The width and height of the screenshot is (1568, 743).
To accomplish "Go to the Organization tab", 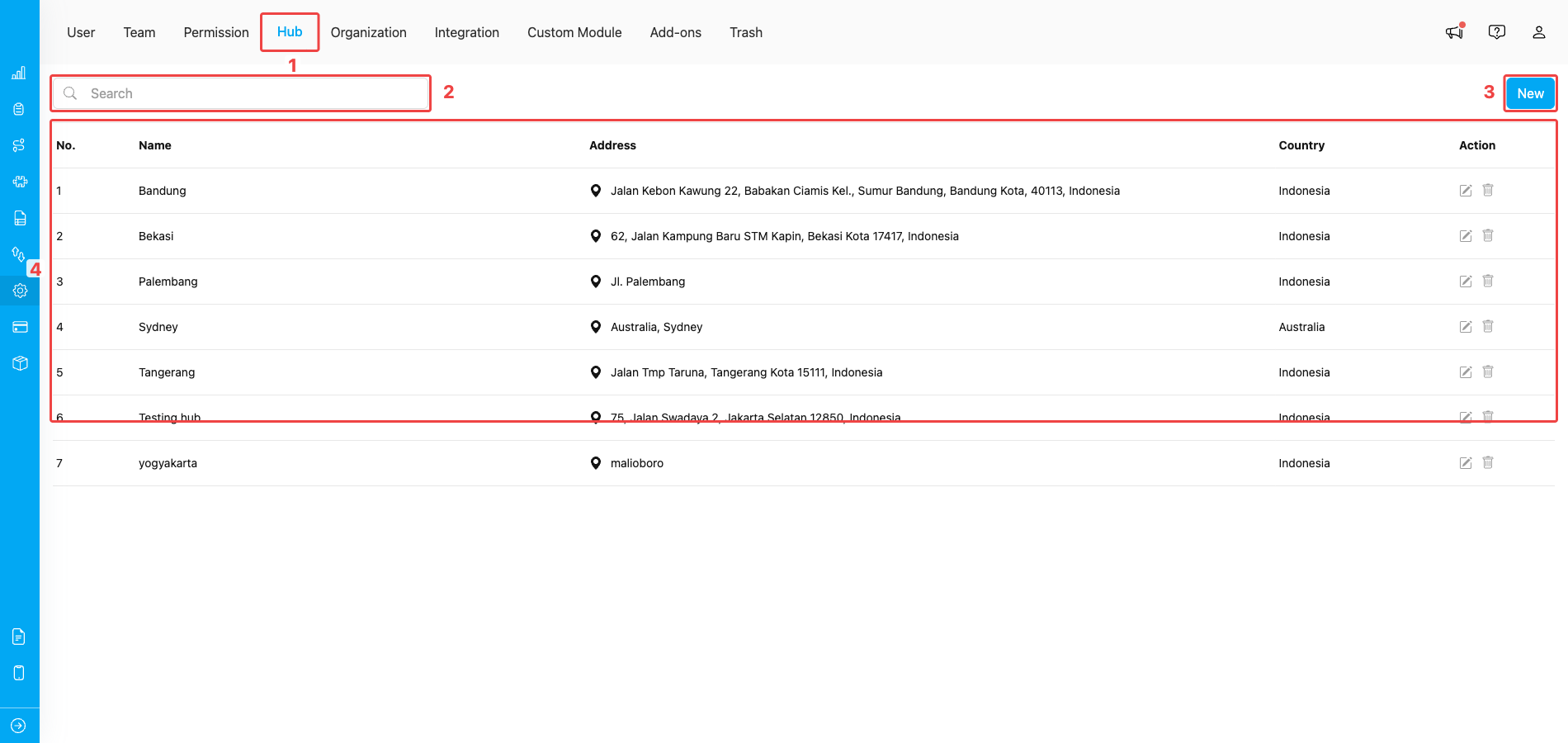I will tap(369, 32).
